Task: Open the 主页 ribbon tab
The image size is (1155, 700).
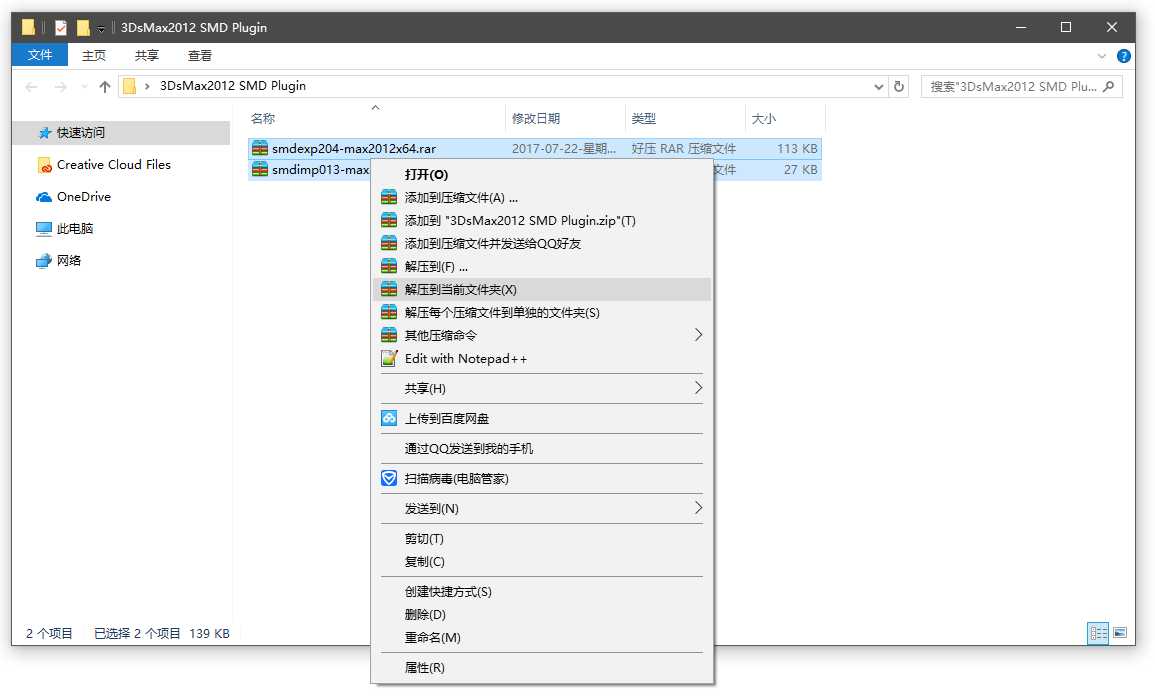Action: [94, 55]
